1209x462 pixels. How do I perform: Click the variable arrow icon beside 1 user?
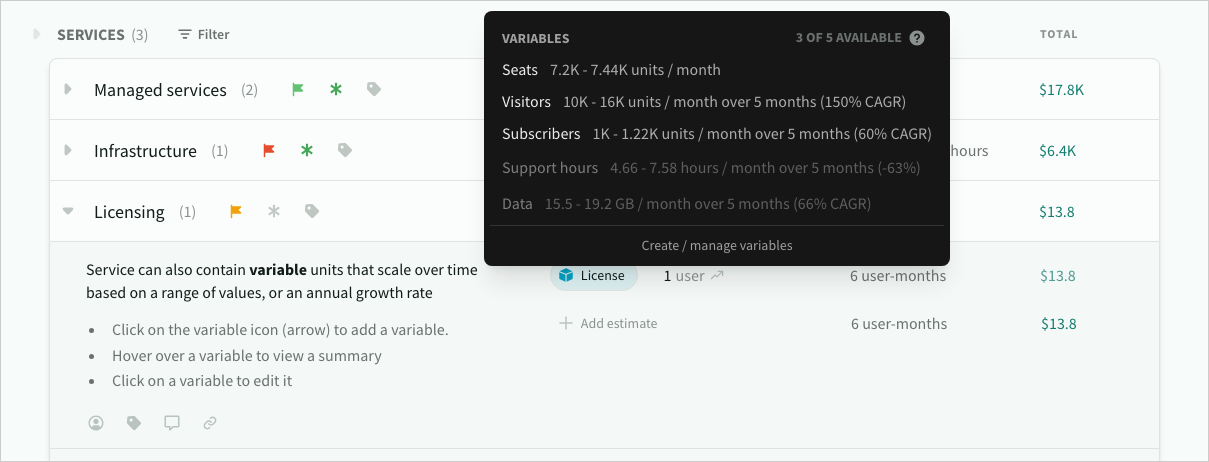[x=717, y=276]
